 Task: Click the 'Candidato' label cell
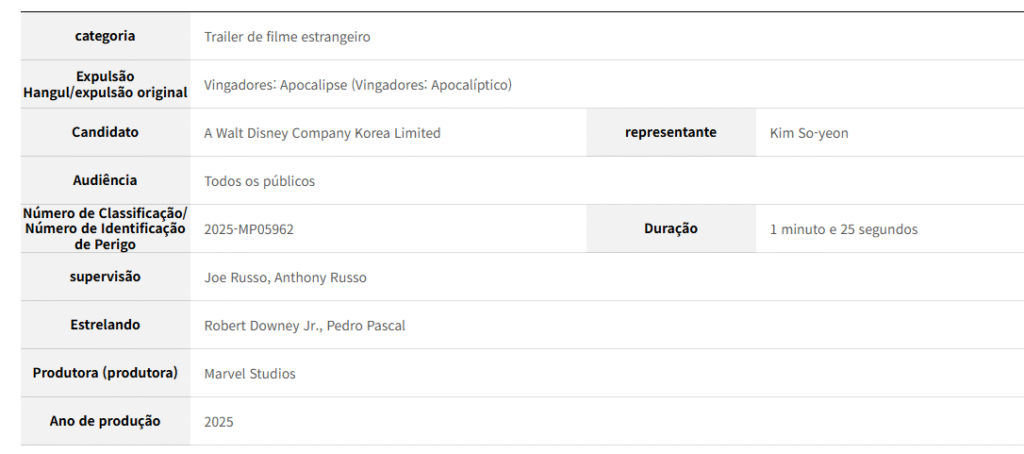tap(105, 132)
